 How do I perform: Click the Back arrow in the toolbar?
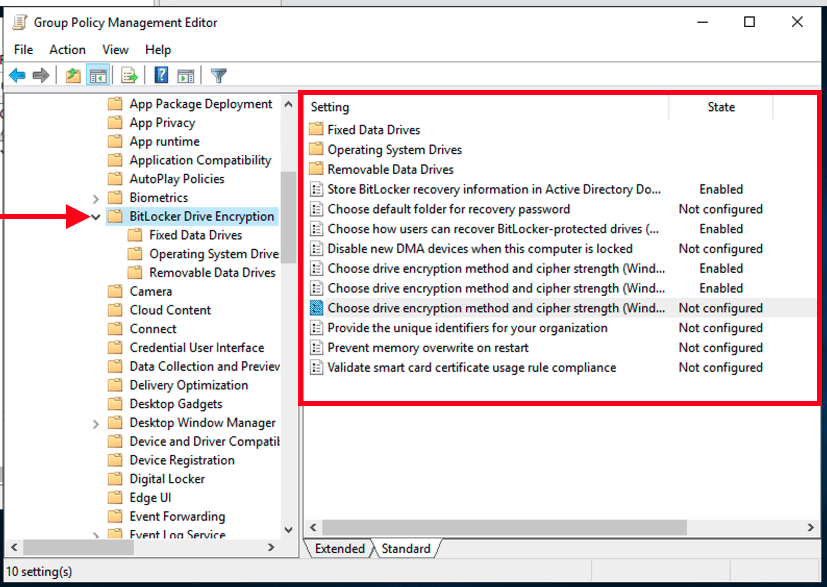tap(17, 76)
